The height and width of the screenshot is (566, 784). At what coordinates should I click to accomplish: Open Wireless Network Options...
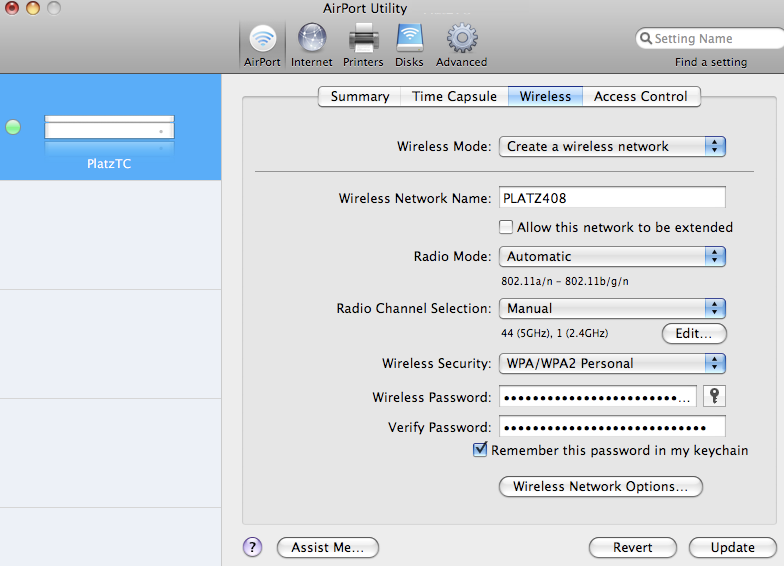(x=600, y=486)
